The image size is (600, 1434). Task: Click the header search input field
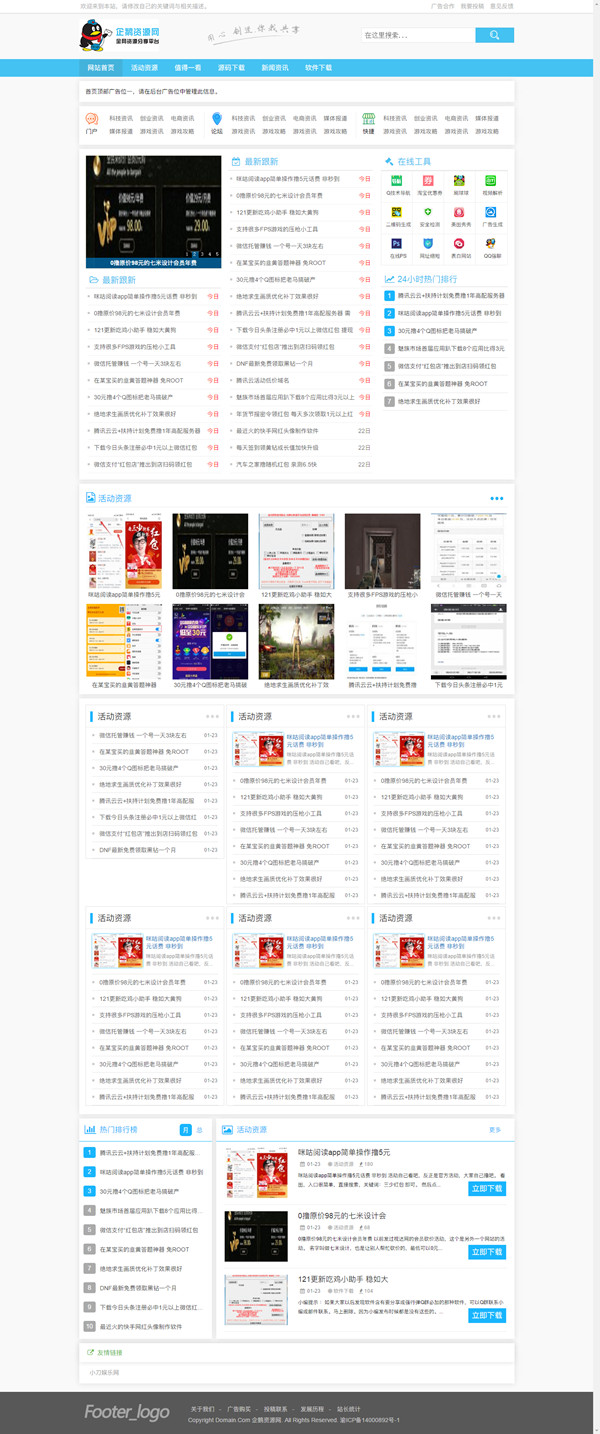[x=418, y=36]
